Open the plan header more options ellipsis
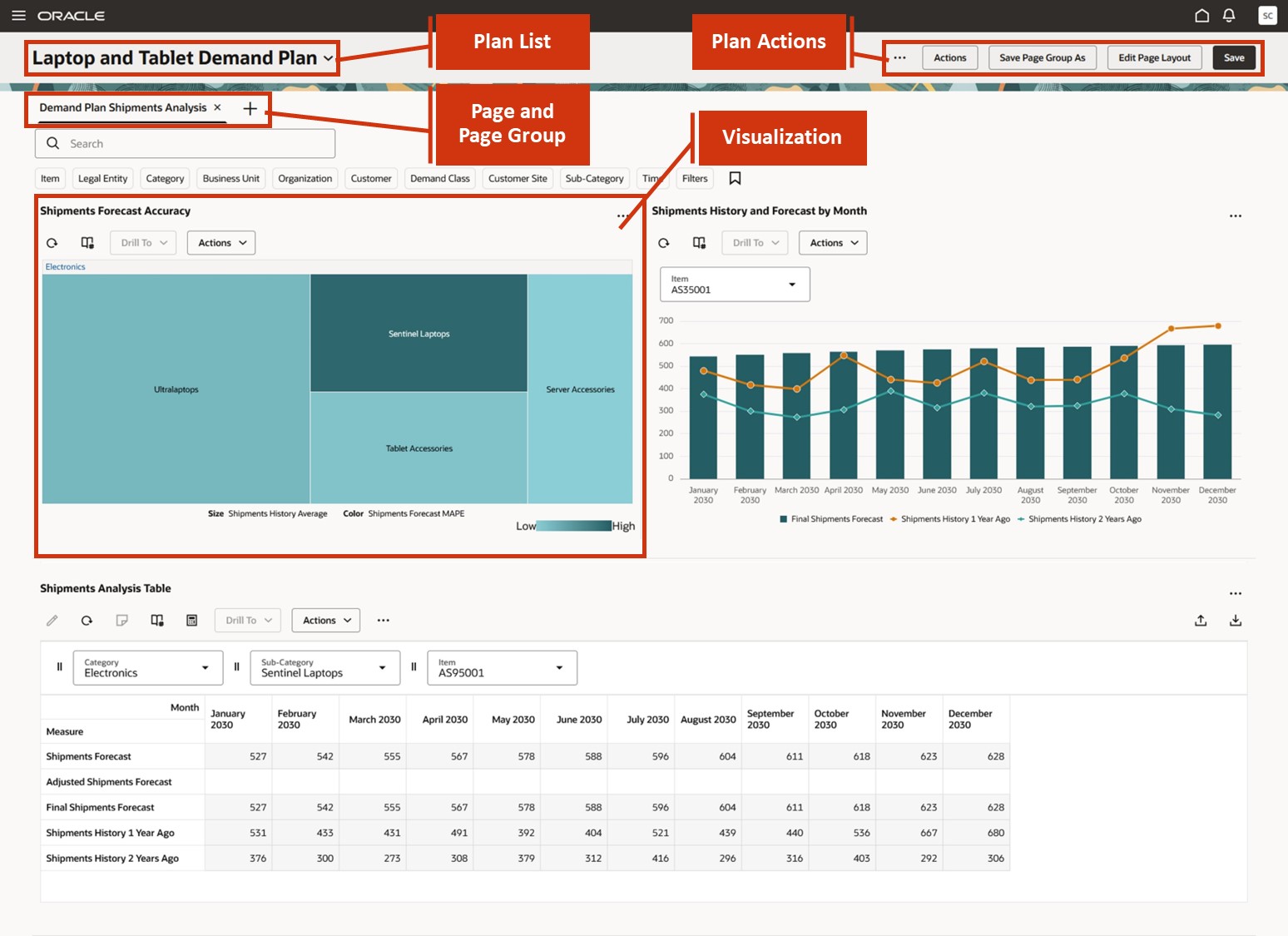This screenshot has height=936, width=1288. (x=899, y=57)
